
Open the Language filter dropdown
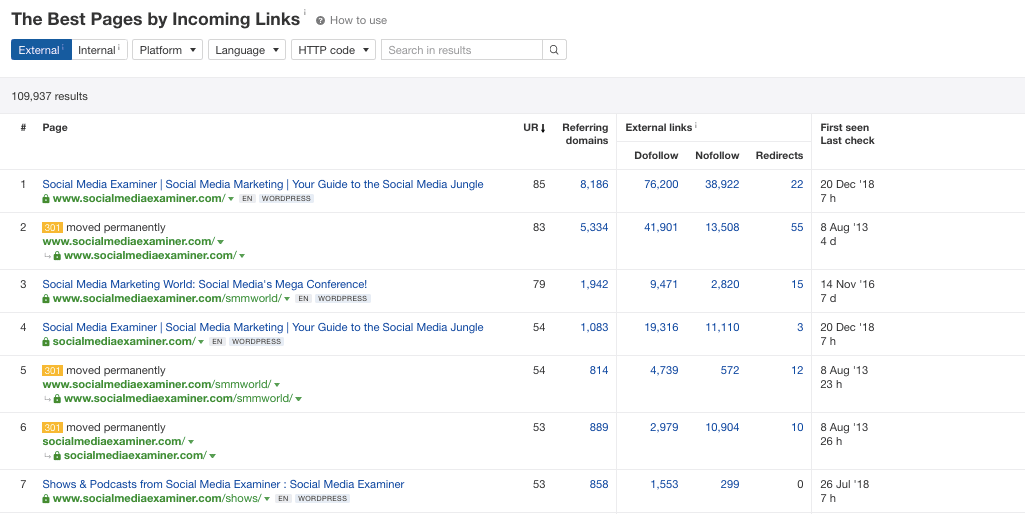click(246, 50)
